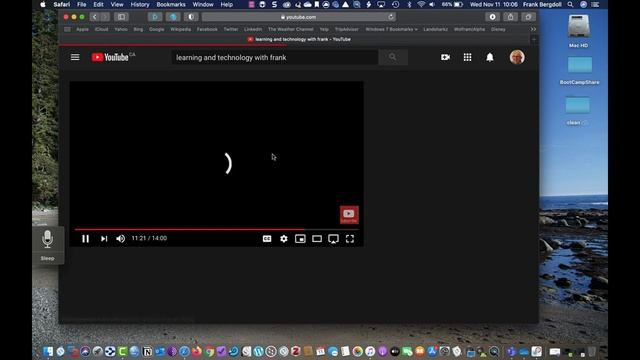
Task: Enter full screen video mode
Action: pos(350,239)
